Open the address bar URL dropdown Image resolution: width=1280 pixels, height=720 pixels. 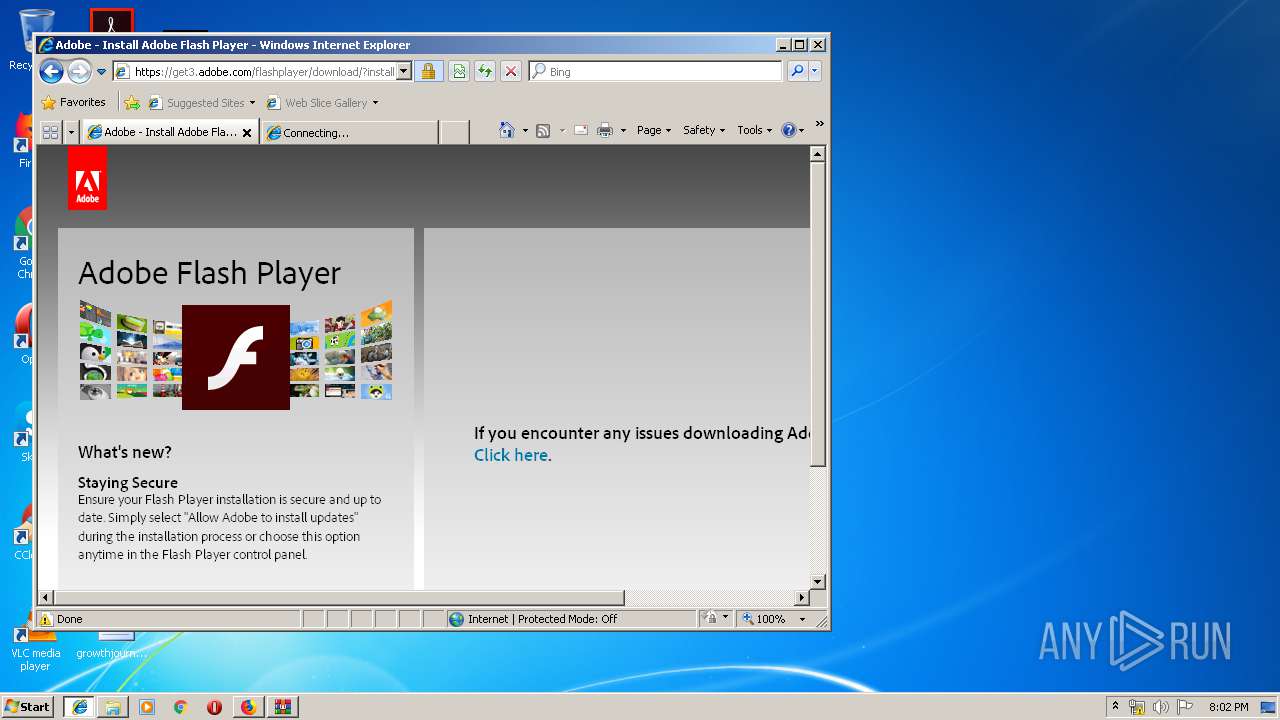404,71
